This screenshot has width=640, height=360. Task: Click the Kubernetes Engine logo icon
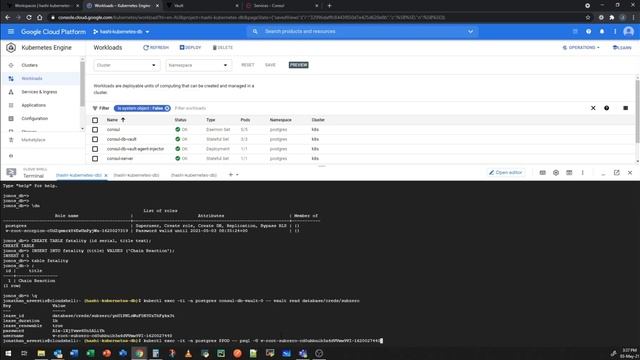tap(11, 48)
